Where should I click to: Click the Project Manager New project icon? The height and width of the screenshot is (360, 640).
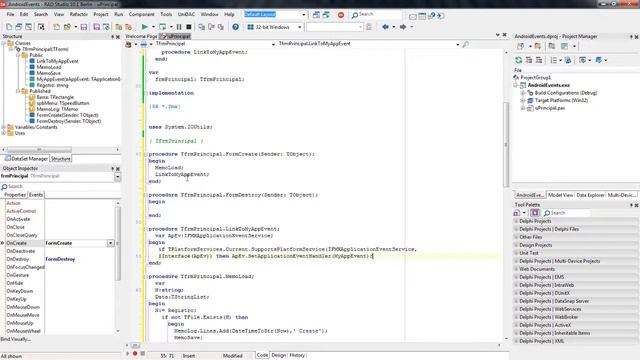coord(521,46)
